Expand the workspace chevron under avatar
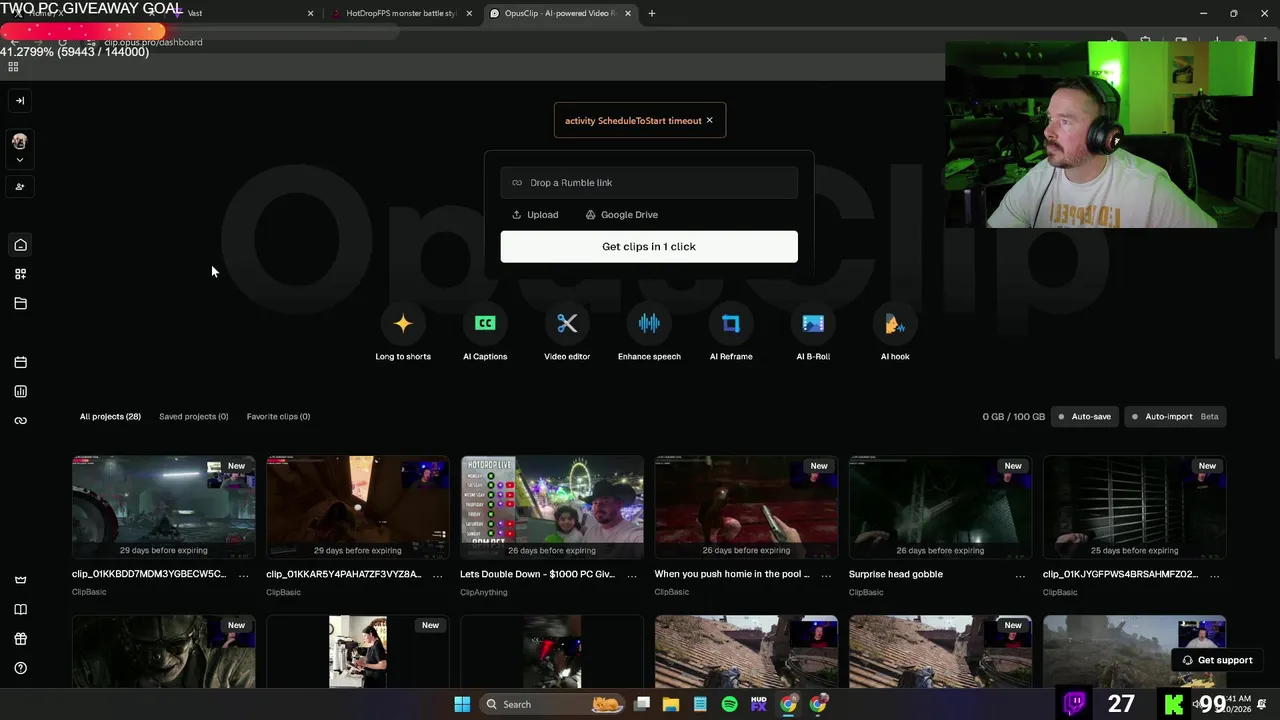 [x=19, y=160]
